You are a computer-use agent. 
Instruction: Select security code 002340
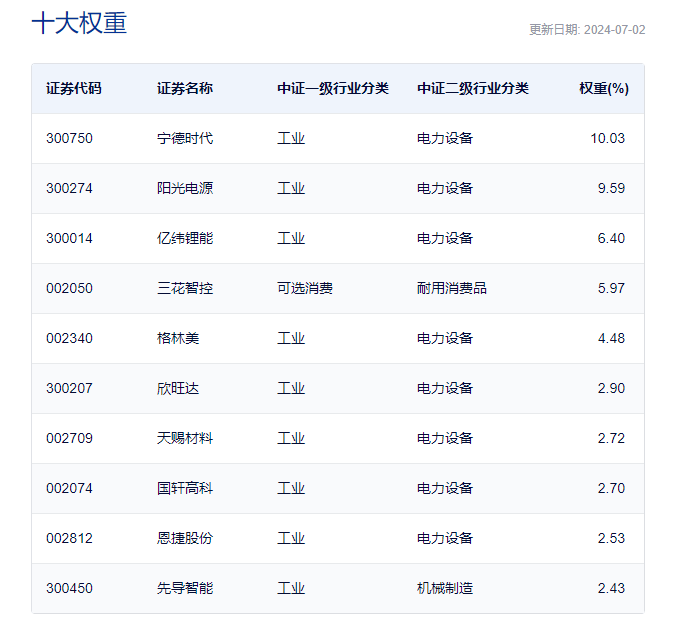pos(70,338)
